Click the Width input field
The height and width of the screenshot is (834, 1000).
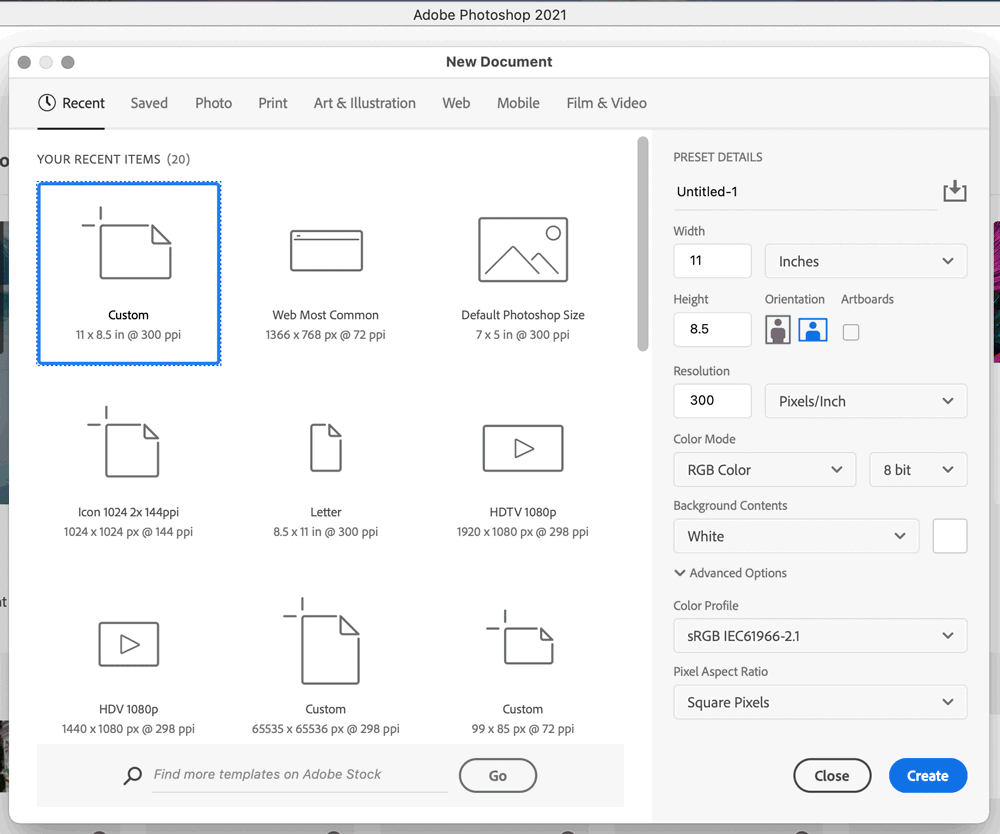712,261
